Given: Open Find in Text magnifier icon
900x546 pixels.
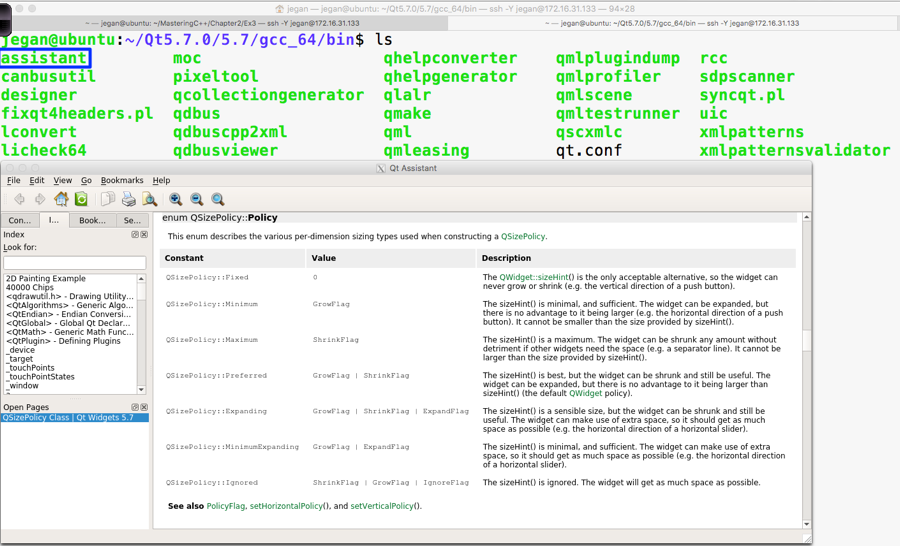Looking at the screenshot, I should 149,199.
